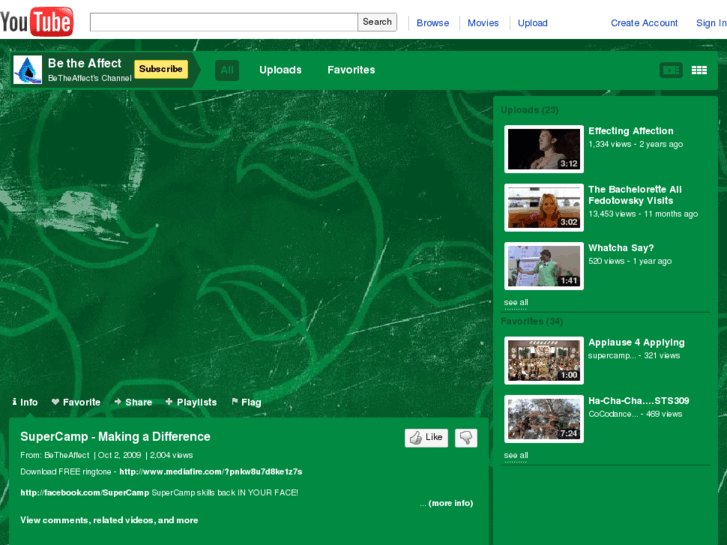Open the Movies link
The width and height of the screenshot is (727, 545).
pos(483,23)
